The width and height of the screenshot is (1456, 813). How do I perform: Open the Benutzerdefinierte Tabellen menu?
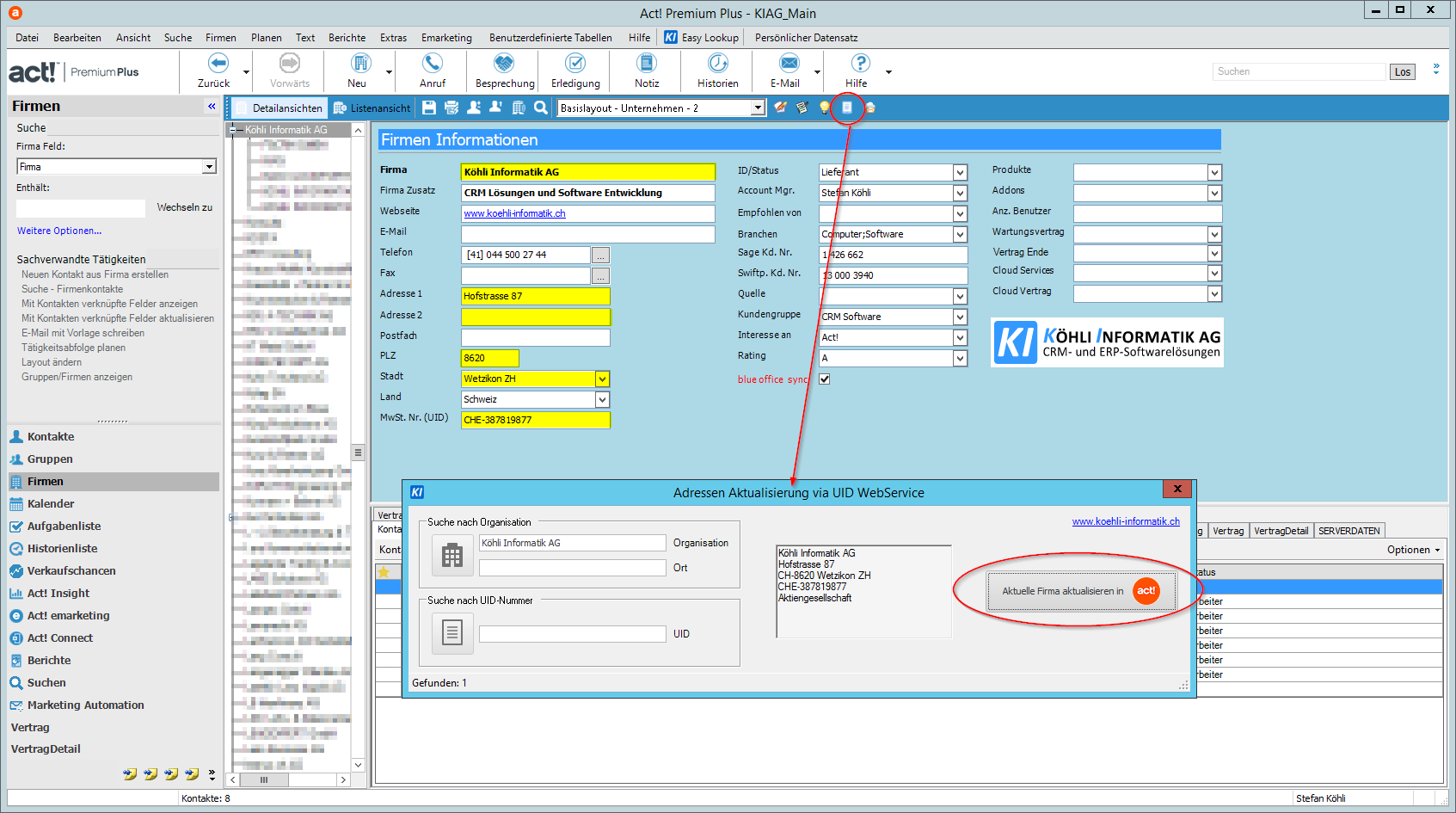[x=550, y=37]
